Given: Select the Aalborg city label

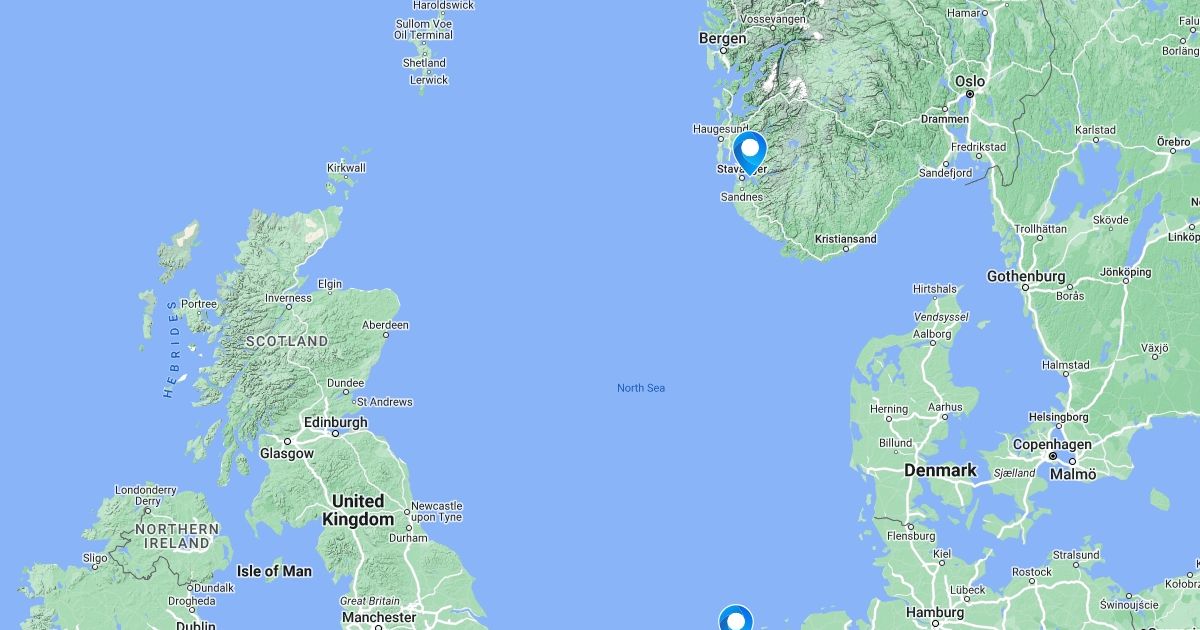Looking at the screenshot, I should point(933,334).
